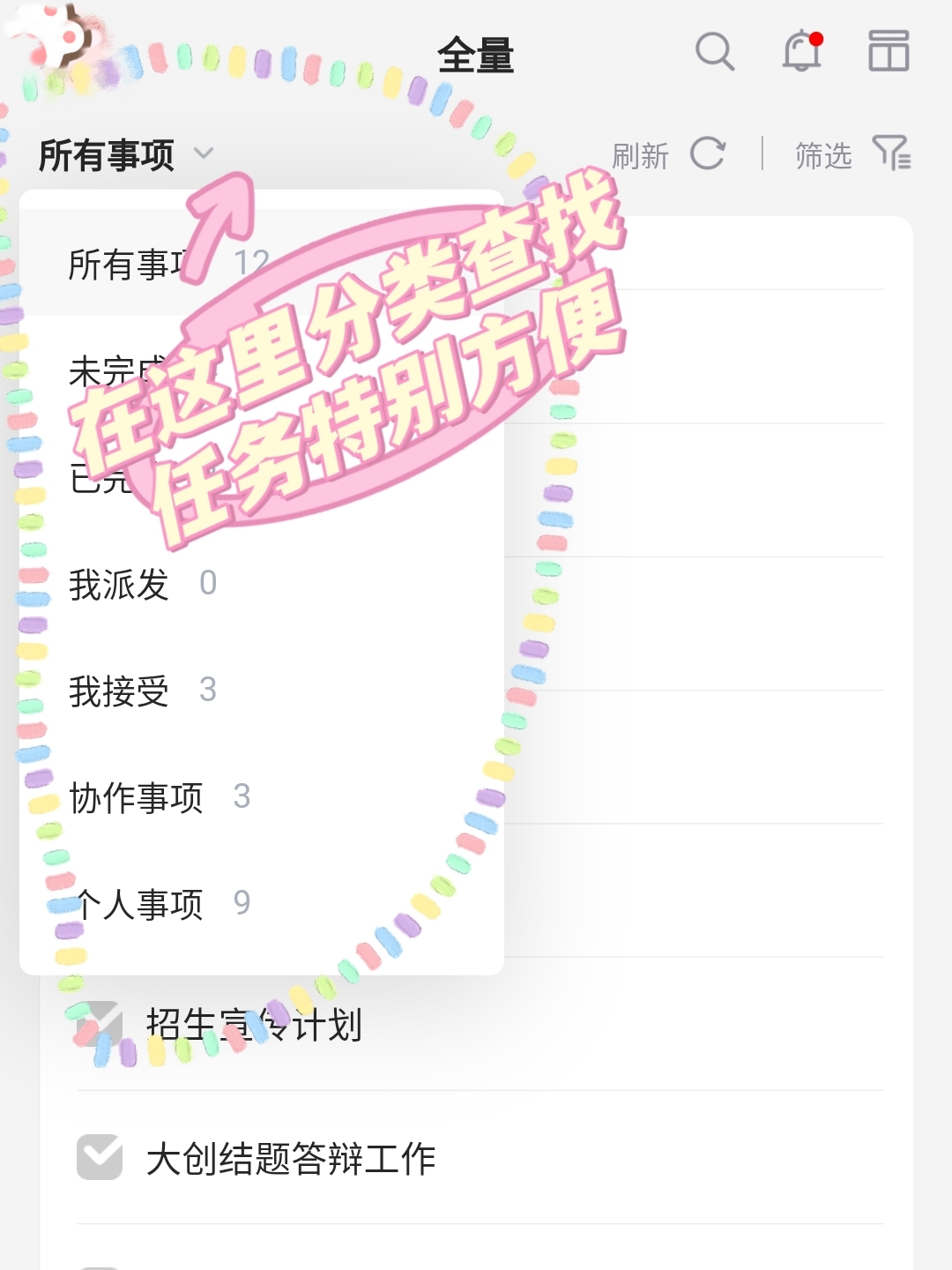
Task: Click the 全量 page title
Action: point(476,56)
